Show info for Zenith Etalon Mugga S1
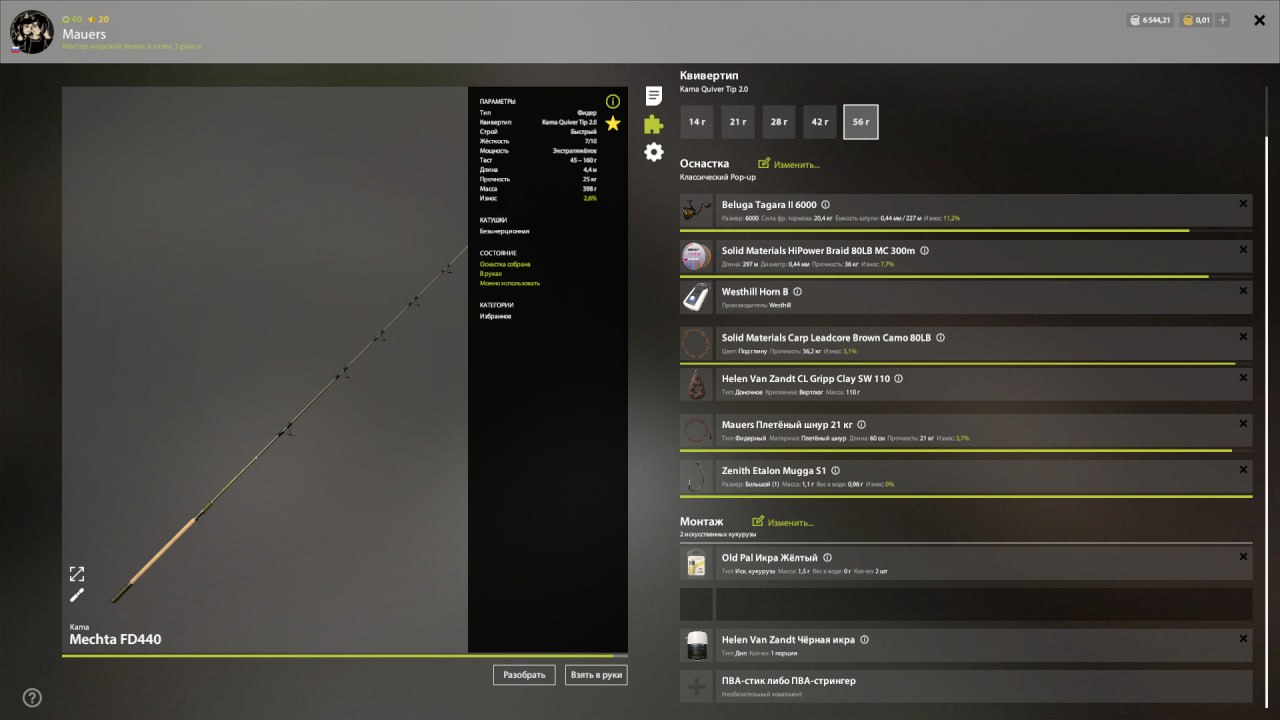This screenshot has height=720, width=1280. coord(835,471)
